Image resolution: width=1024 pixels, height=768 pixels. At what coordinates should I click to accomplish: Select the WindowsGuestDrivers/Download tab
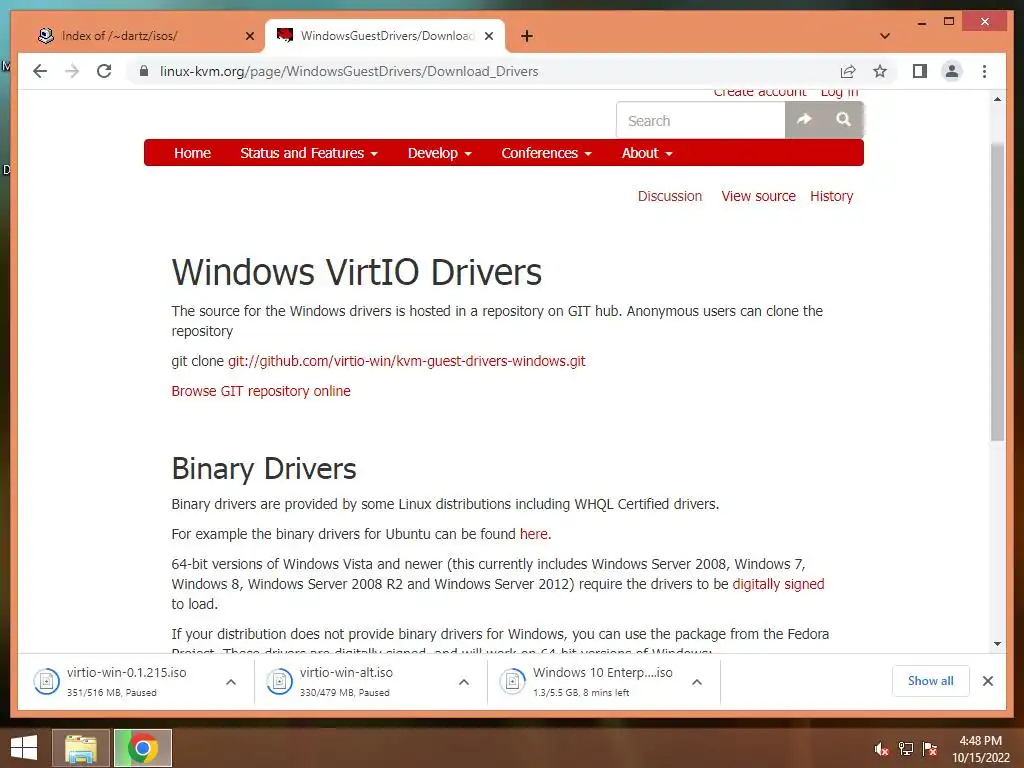[385, 36]
